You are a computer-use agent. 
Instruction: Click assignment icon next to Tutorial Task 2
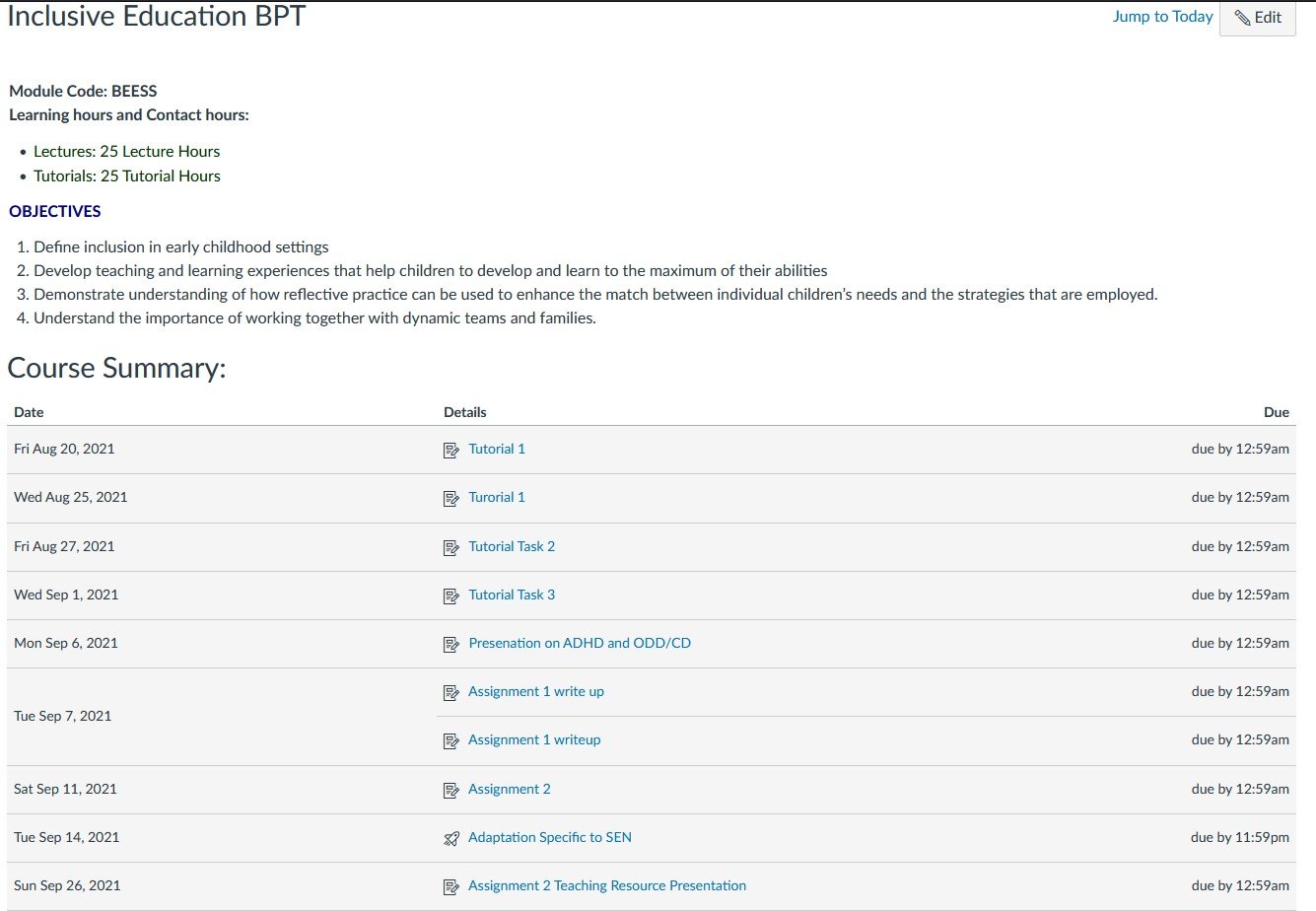(451, 547)
